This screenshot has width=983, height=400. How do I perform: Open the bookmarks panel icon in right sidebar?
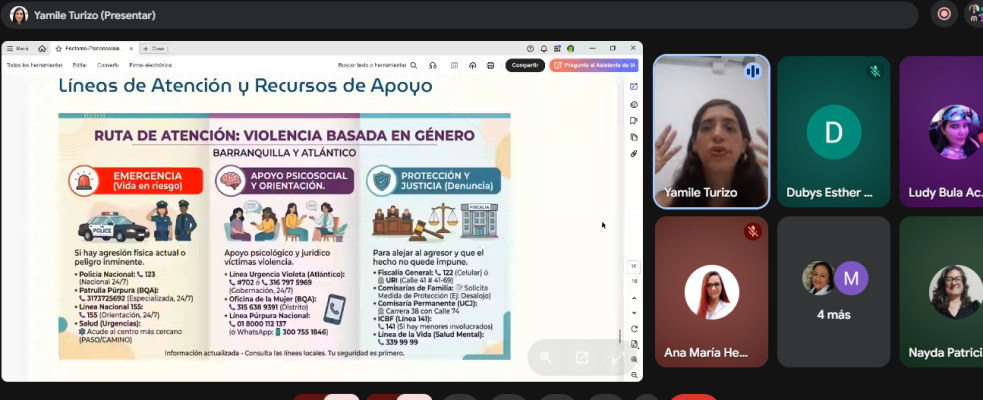(x=634, y=121)
